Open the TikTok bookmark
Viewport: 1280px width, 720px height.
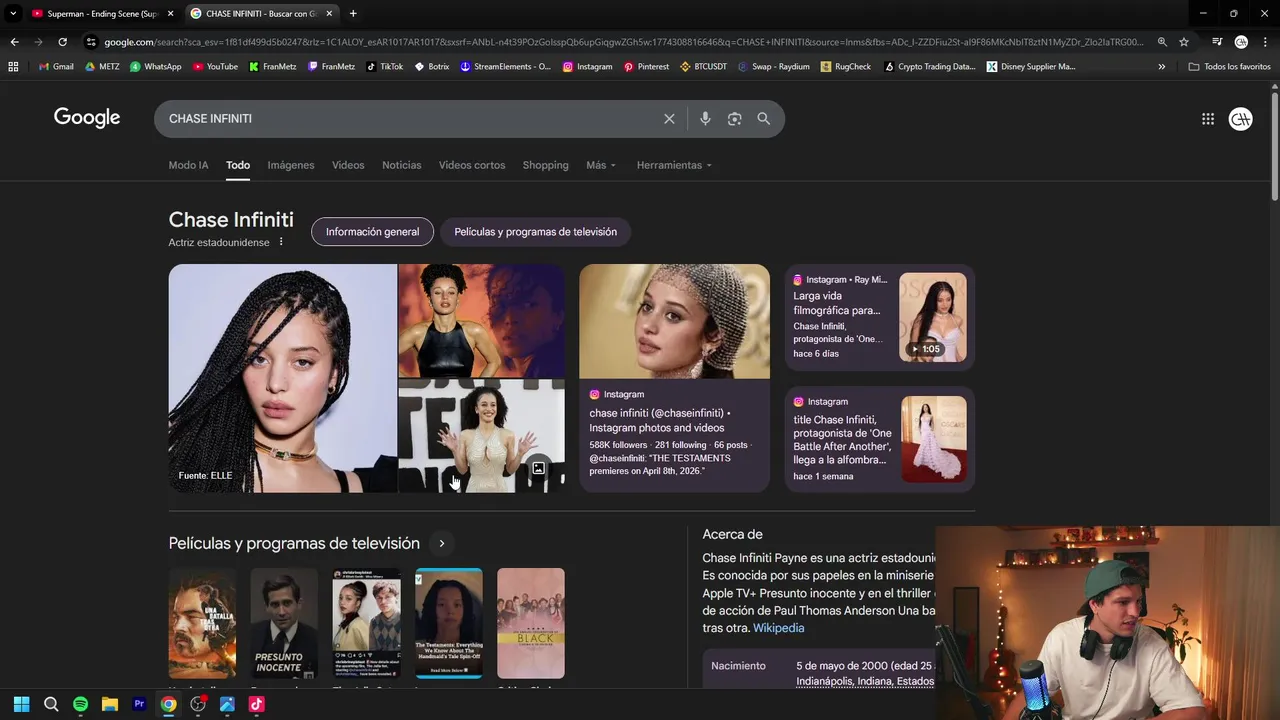pyautogui.click(x=384, y=66)
